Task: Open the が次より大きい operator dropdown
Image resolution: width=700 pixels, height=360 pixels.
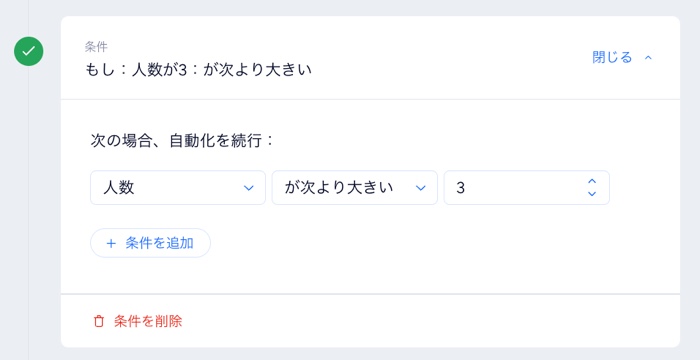Action: click(x=354, y=188)
